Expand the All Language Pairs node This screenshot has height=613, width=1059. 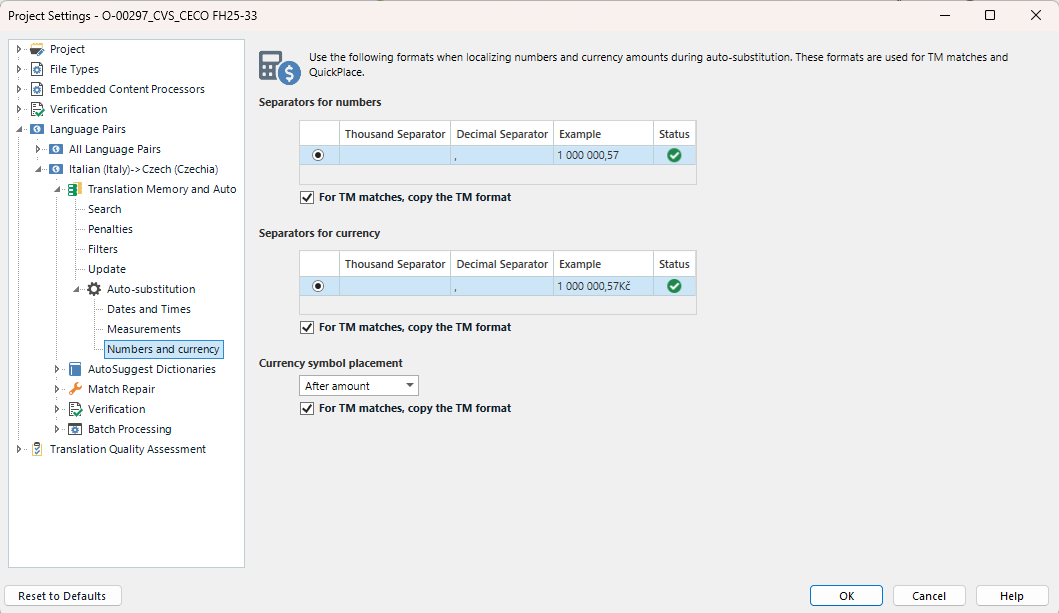(38, 149)
